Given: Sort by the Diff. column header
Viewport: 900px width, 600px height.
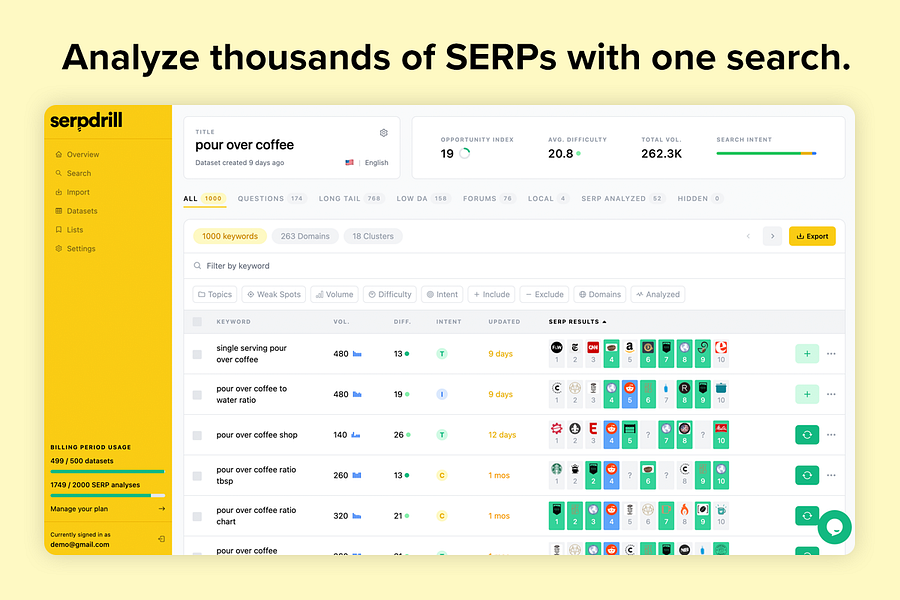Looking at the screenshot, I should click(402, 322).
